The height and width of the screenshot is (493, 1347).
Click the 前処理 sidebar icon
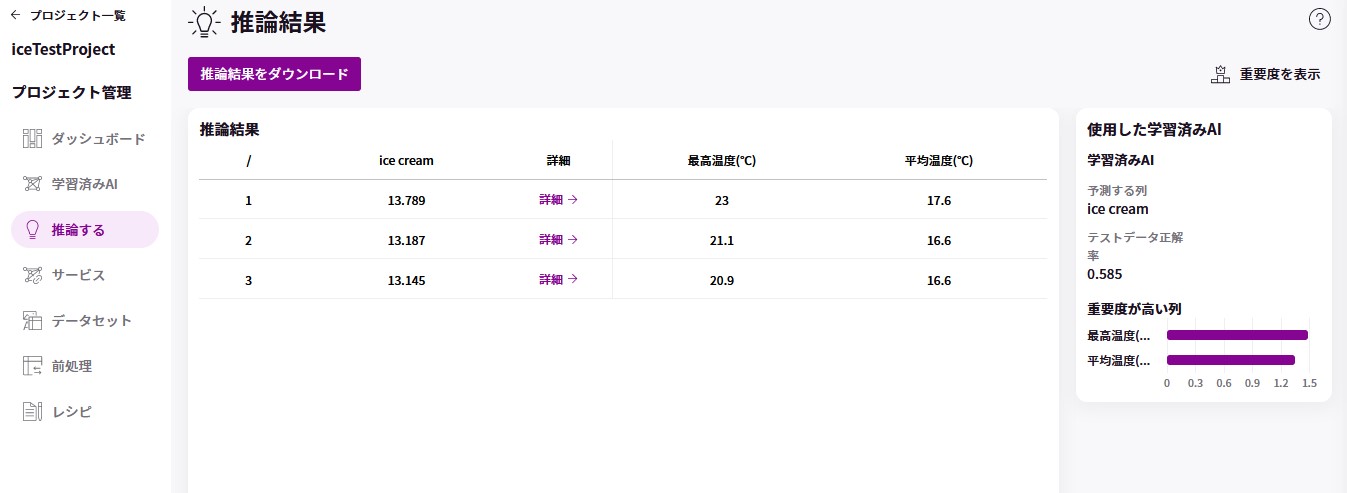[32, 366]
